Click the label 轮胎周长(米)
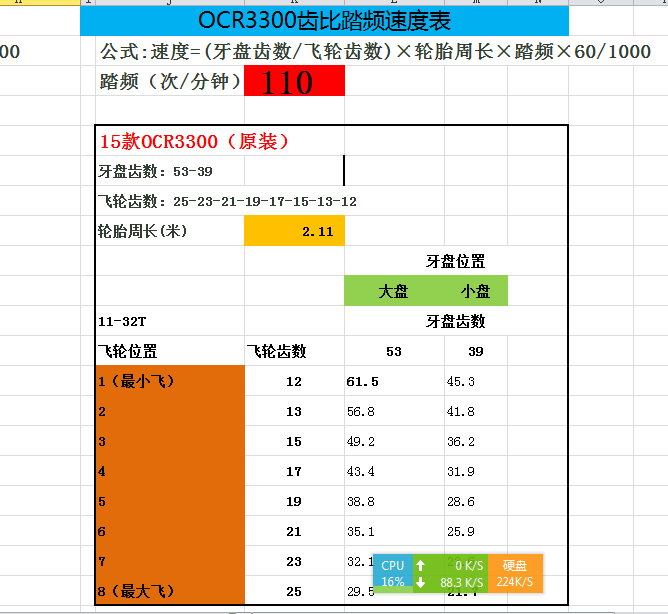 pyautogui.click(x=142, y=231)
